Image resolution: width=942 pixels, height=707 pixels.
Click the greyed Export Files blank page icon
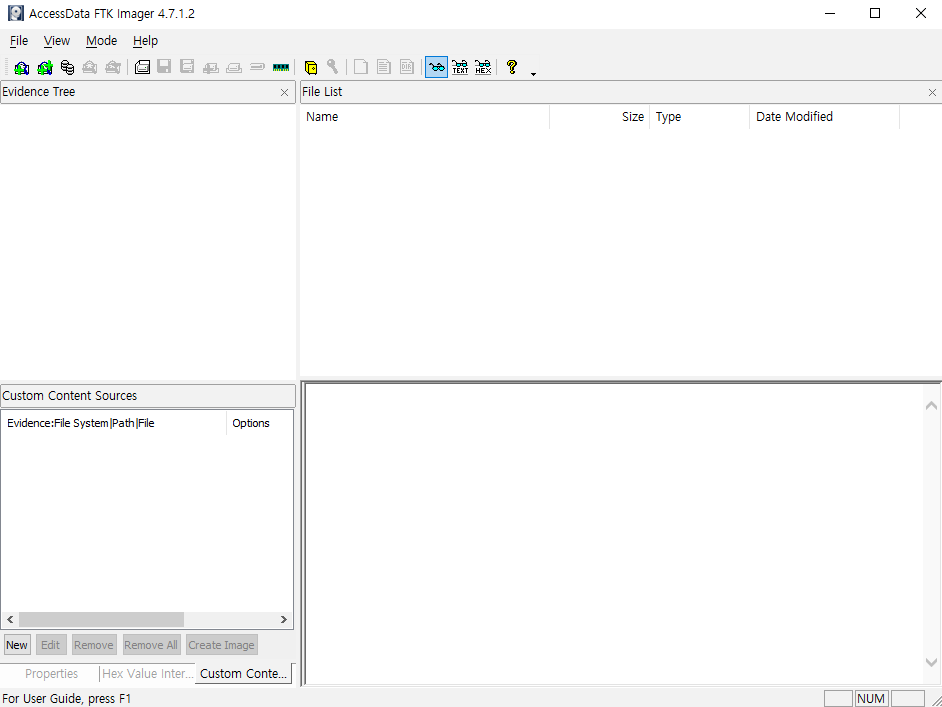point(360,67)
